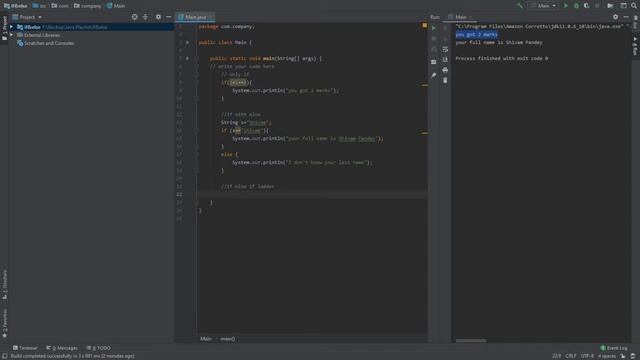Toggle the Structure tool window side tab
The image size is (640, 360).
[4, 284]
